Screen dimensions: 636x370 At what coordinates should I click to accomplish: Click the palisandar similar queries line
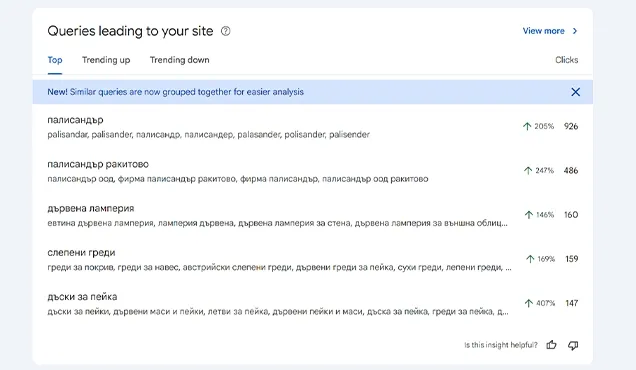tap(208, 135)
